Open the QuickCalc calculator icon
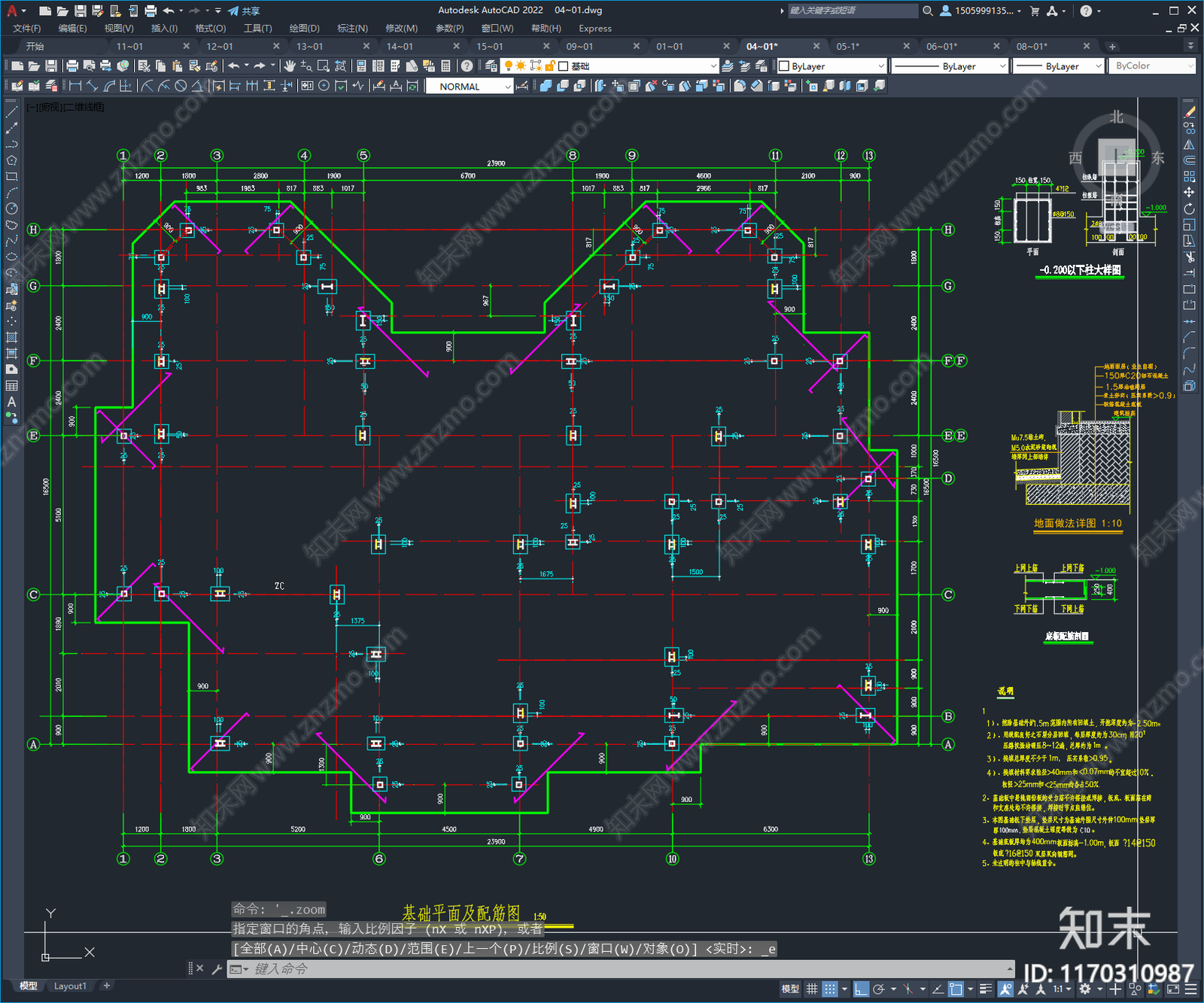1204x1003 pixels. coord(445,66)
